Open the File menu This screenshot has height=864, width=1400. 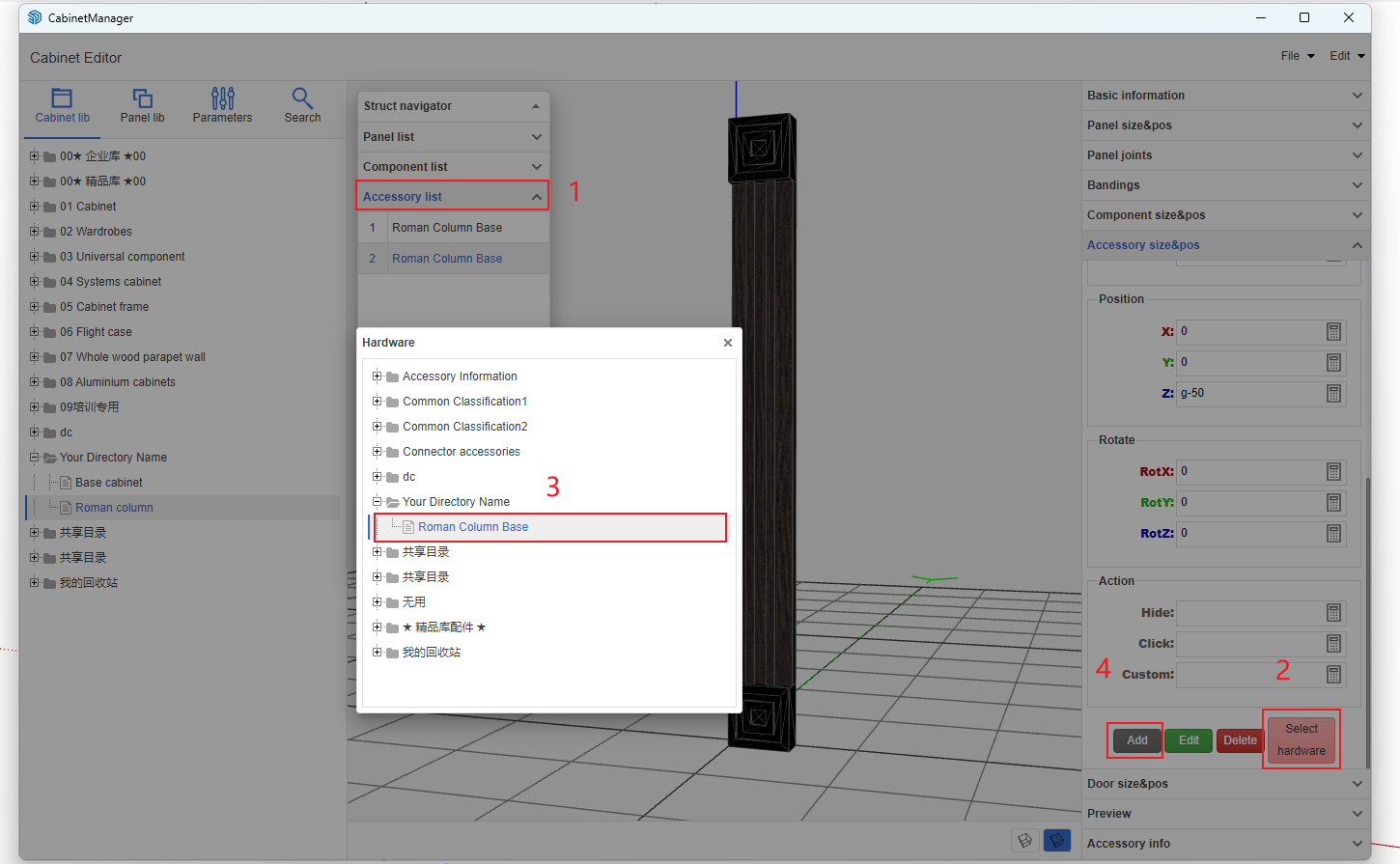click(1297, 56)
